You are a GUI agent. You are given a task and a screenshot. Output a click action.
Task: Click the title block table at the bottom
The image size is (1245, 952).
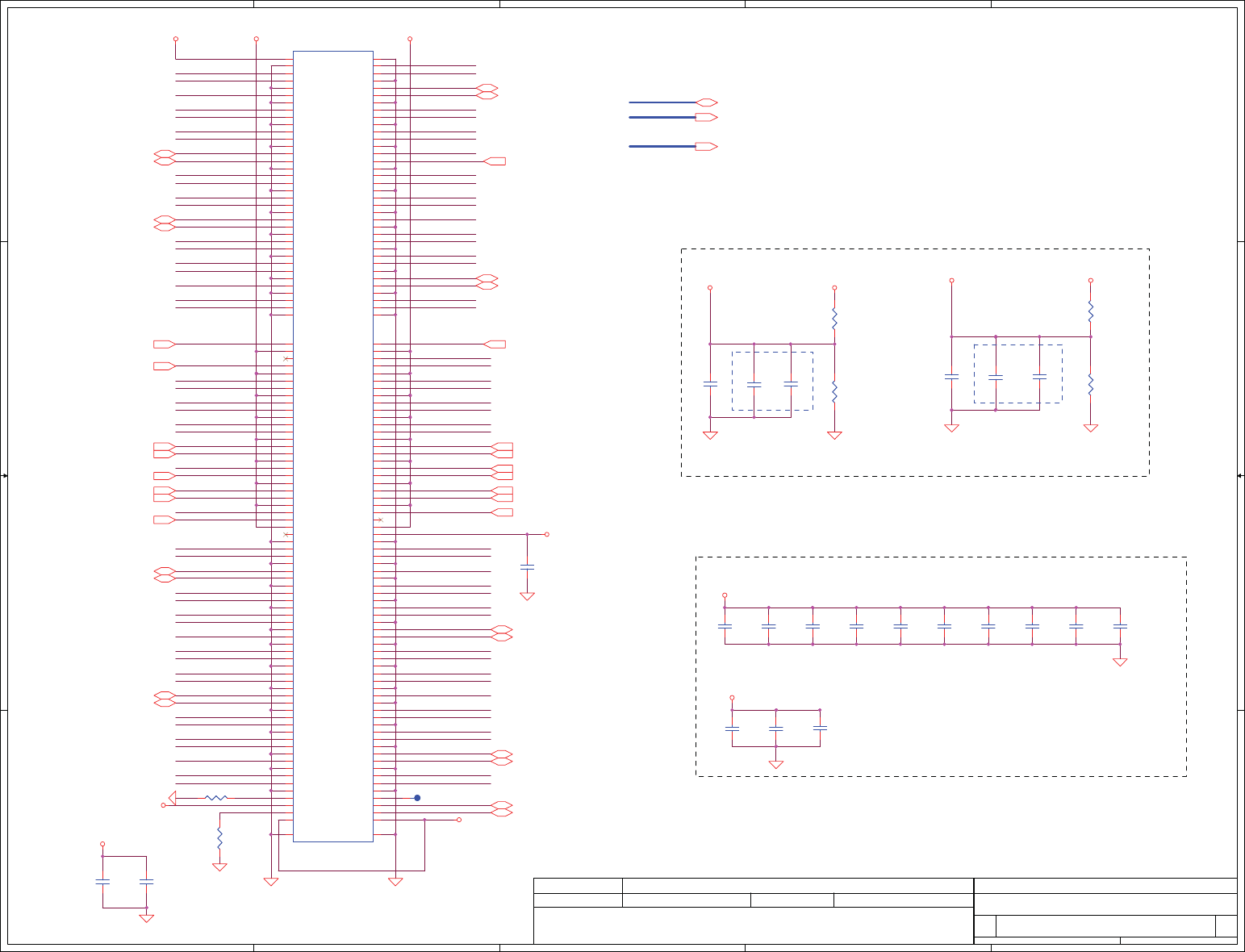(x=885, y=911)
